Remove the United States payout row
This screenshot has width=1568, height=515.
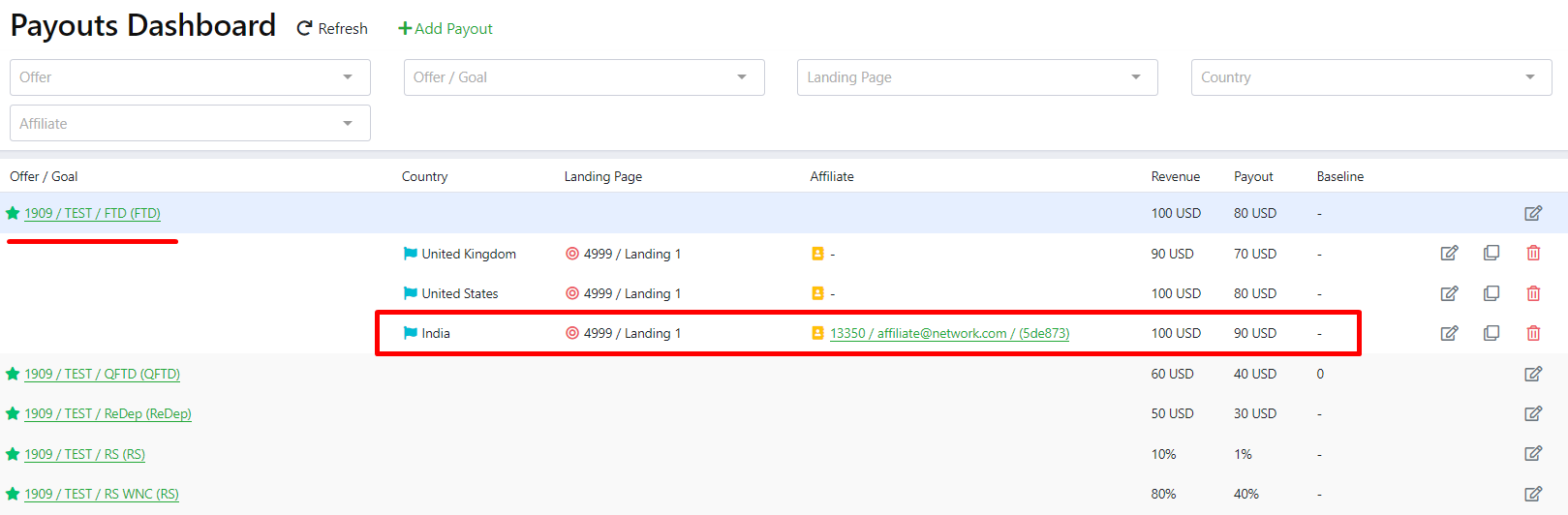coord(1533,293)
